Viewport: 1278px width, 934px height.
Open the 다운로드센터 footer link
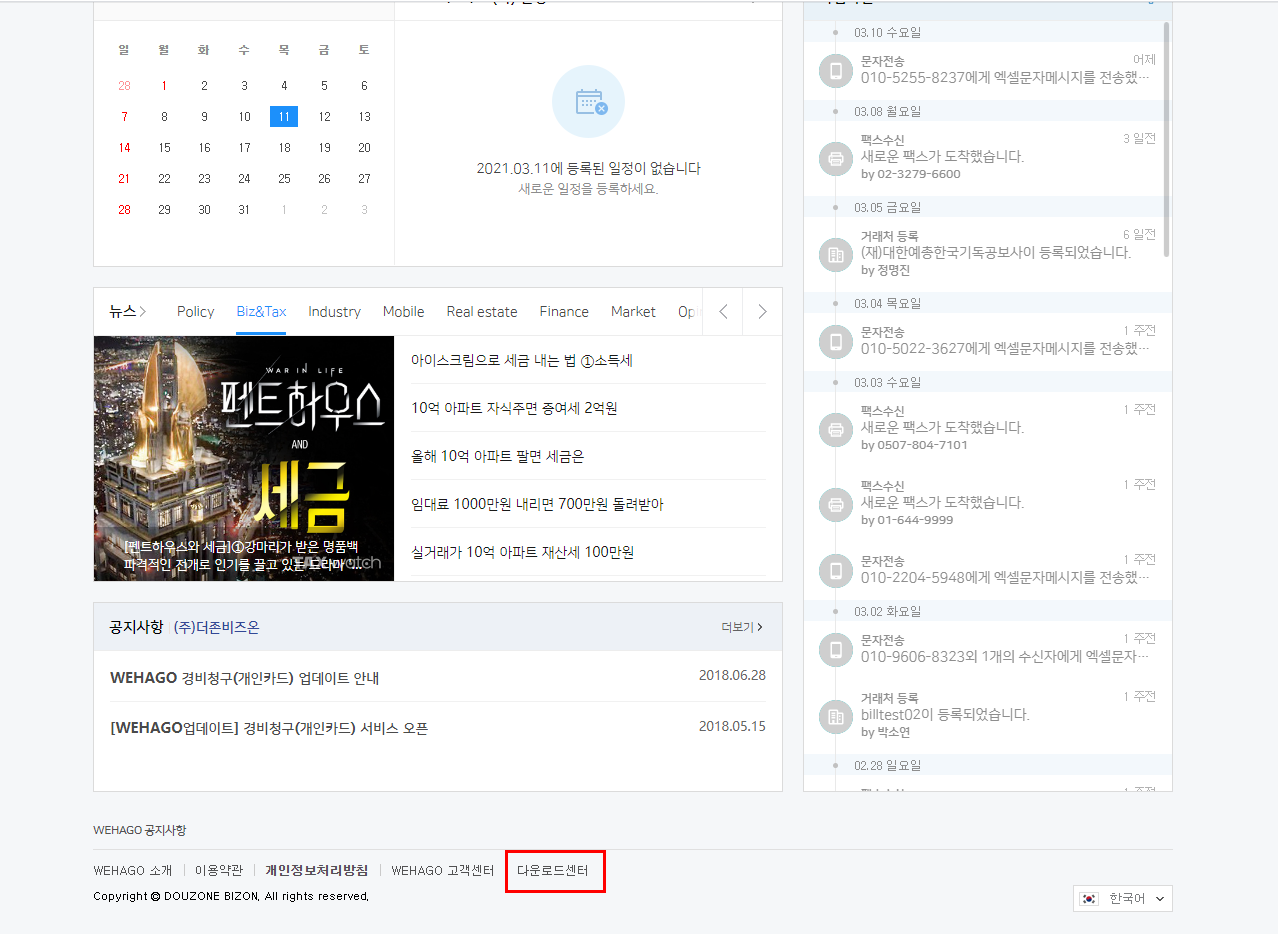(553, 871)
